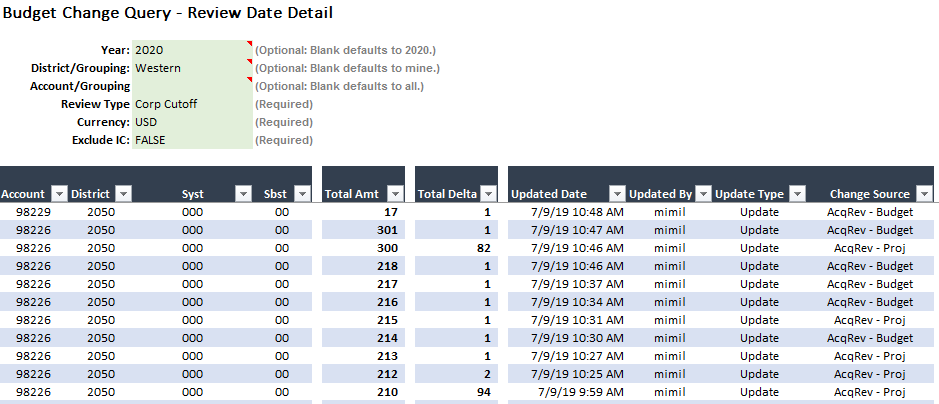Open the Total Amt filter dropdown
This screenshot has height=404, width=939.
coord(396,194)
